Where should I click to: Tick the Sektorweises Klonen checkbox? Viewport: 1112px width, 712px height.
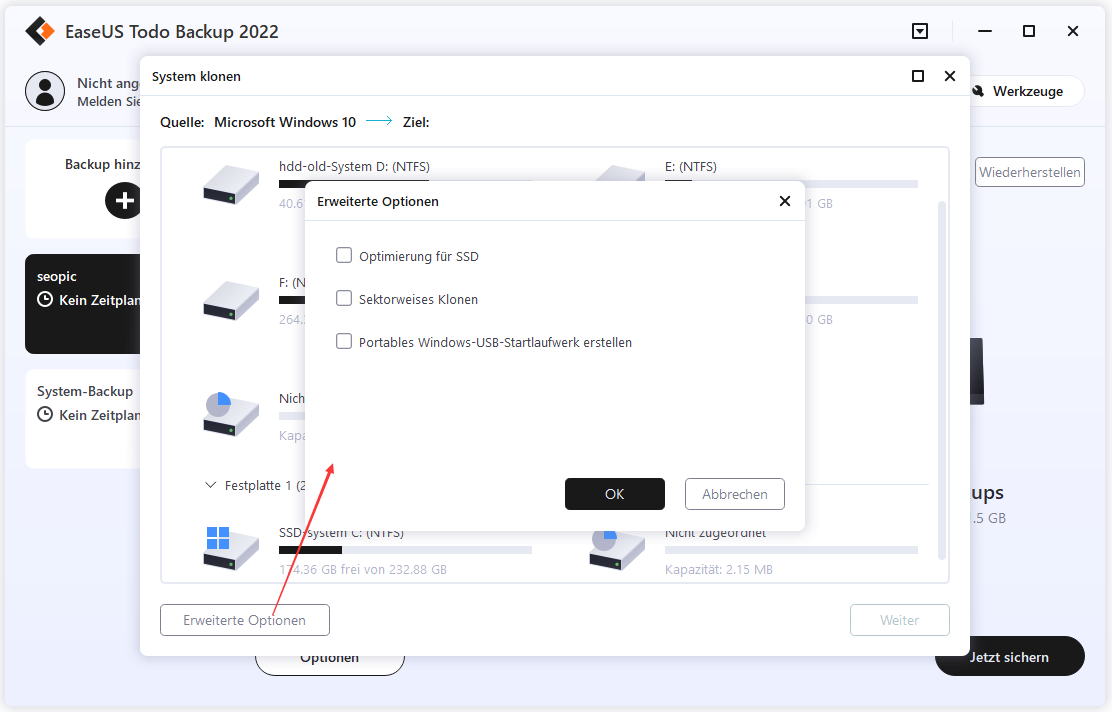click(x=344, y=299)
